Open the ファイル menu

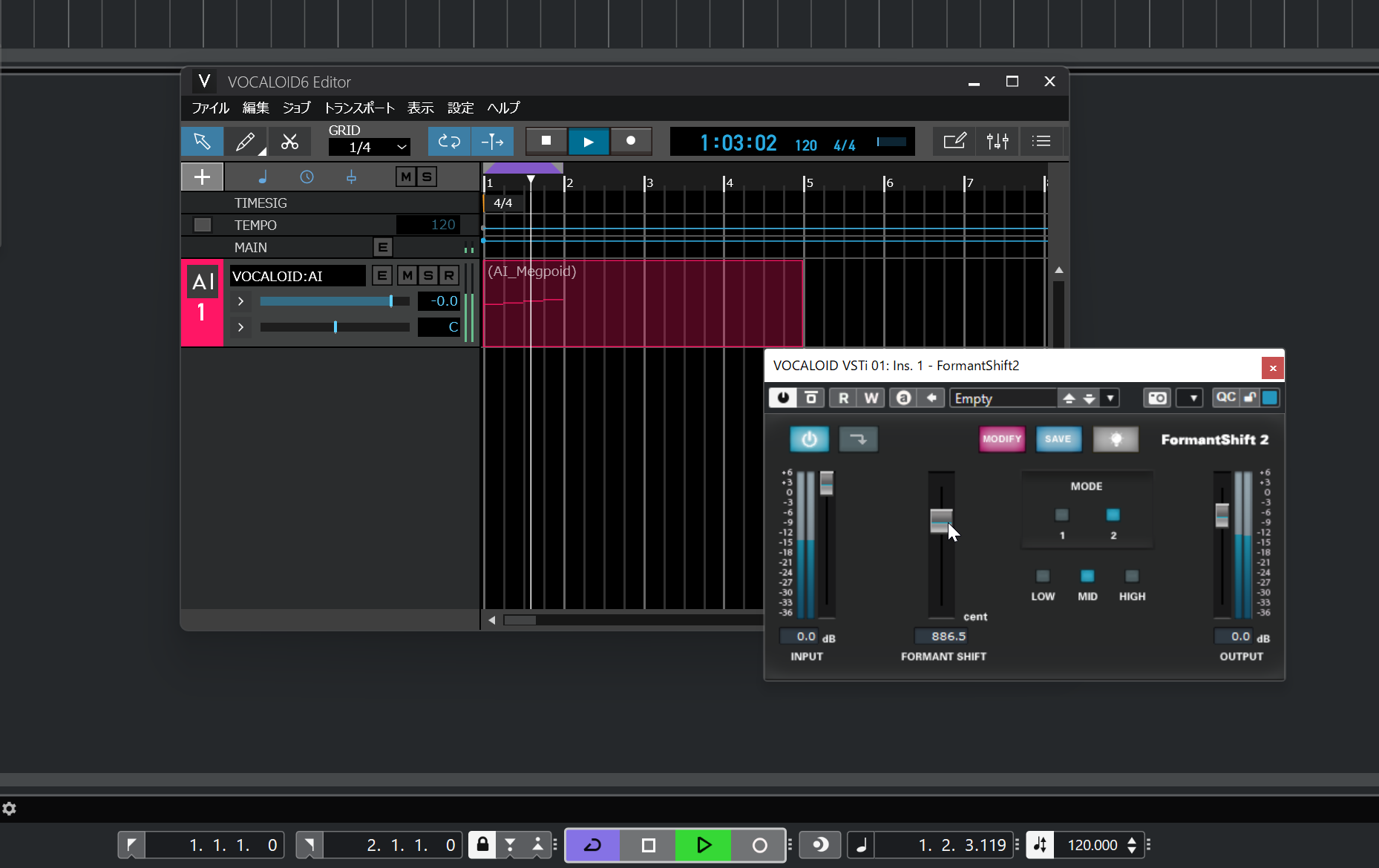[211, 108]
